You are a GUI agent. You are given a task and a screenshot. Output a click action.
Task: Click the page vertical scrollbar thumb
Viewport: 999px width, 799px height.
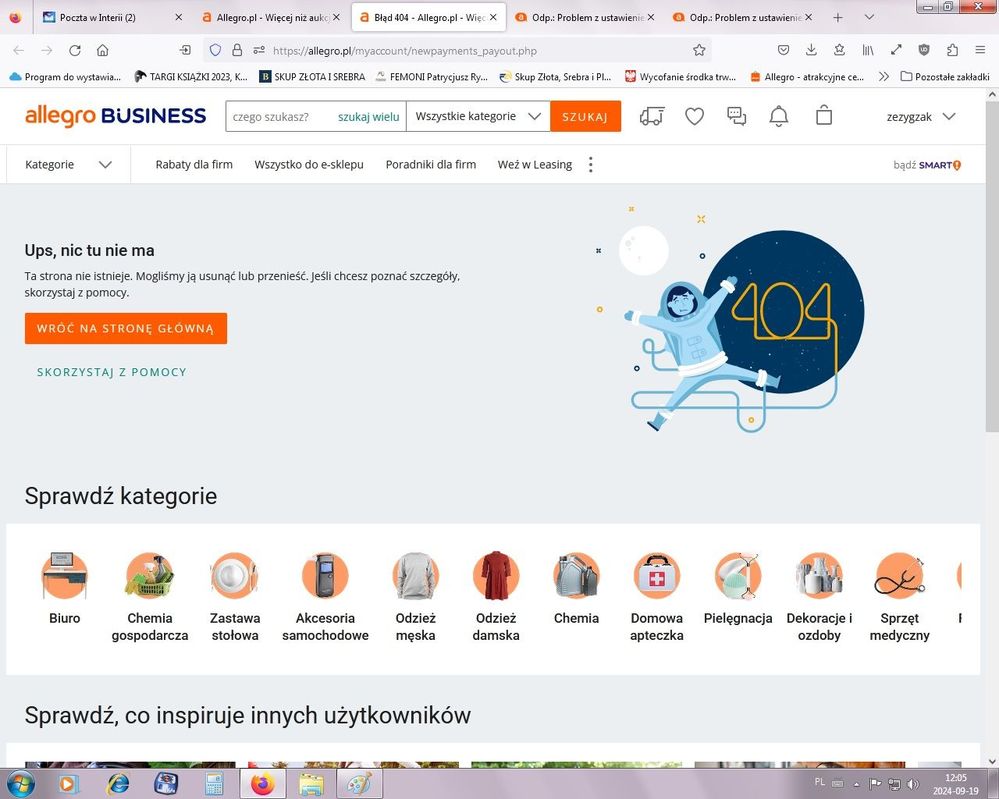(992, 266)
